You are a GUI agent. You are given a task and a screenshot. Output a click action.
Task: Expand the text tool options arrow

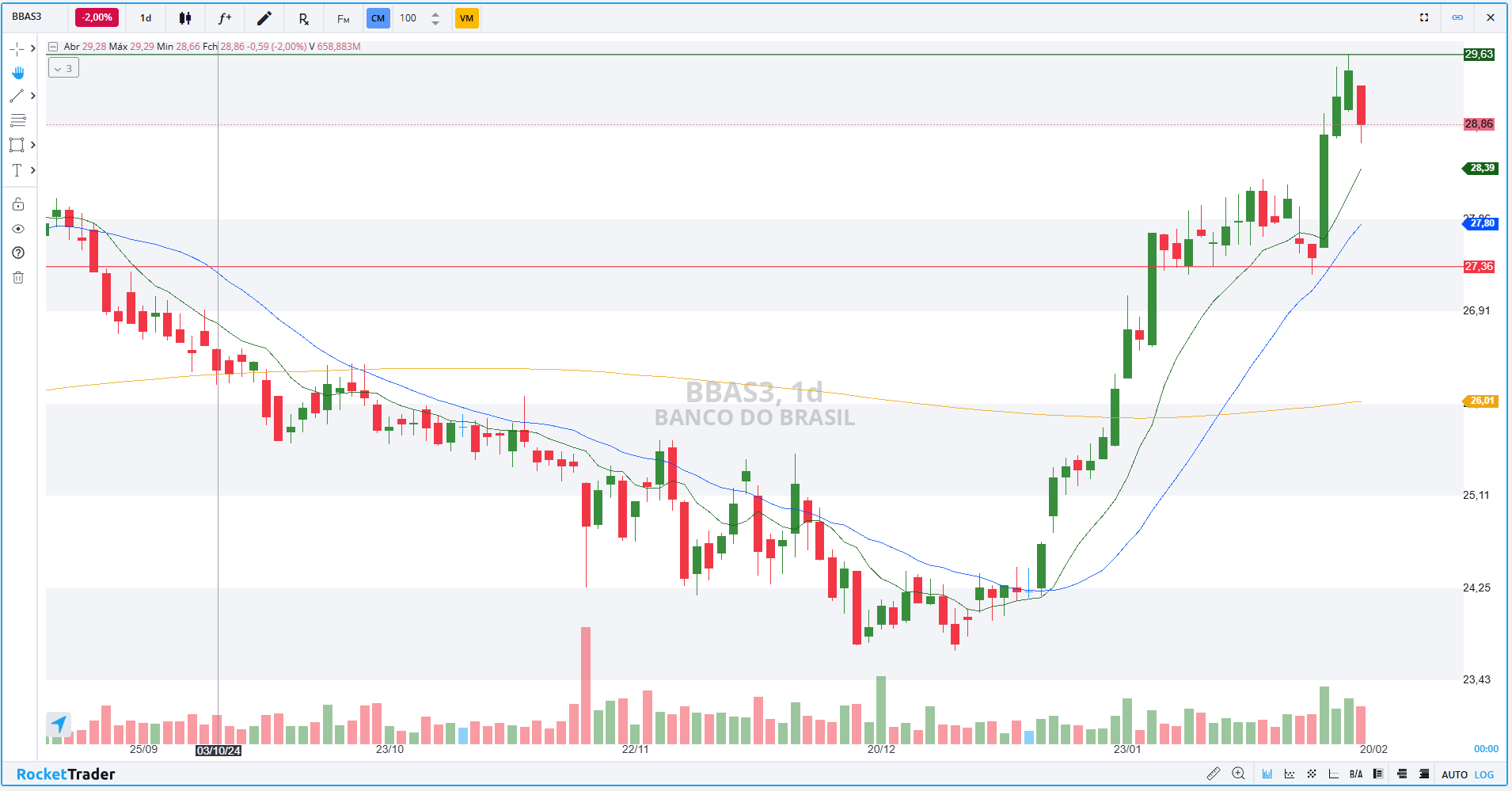(x=33, y=170)
